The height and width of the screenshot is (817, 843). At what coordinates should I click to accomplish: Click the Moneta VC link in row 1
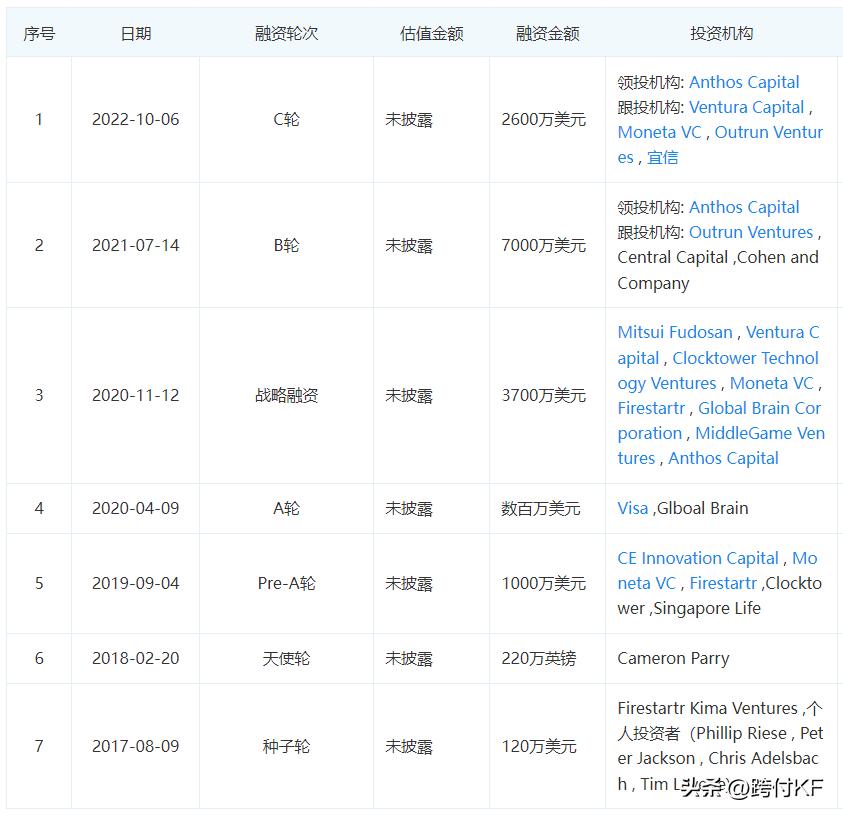click(x=658, y=132)
